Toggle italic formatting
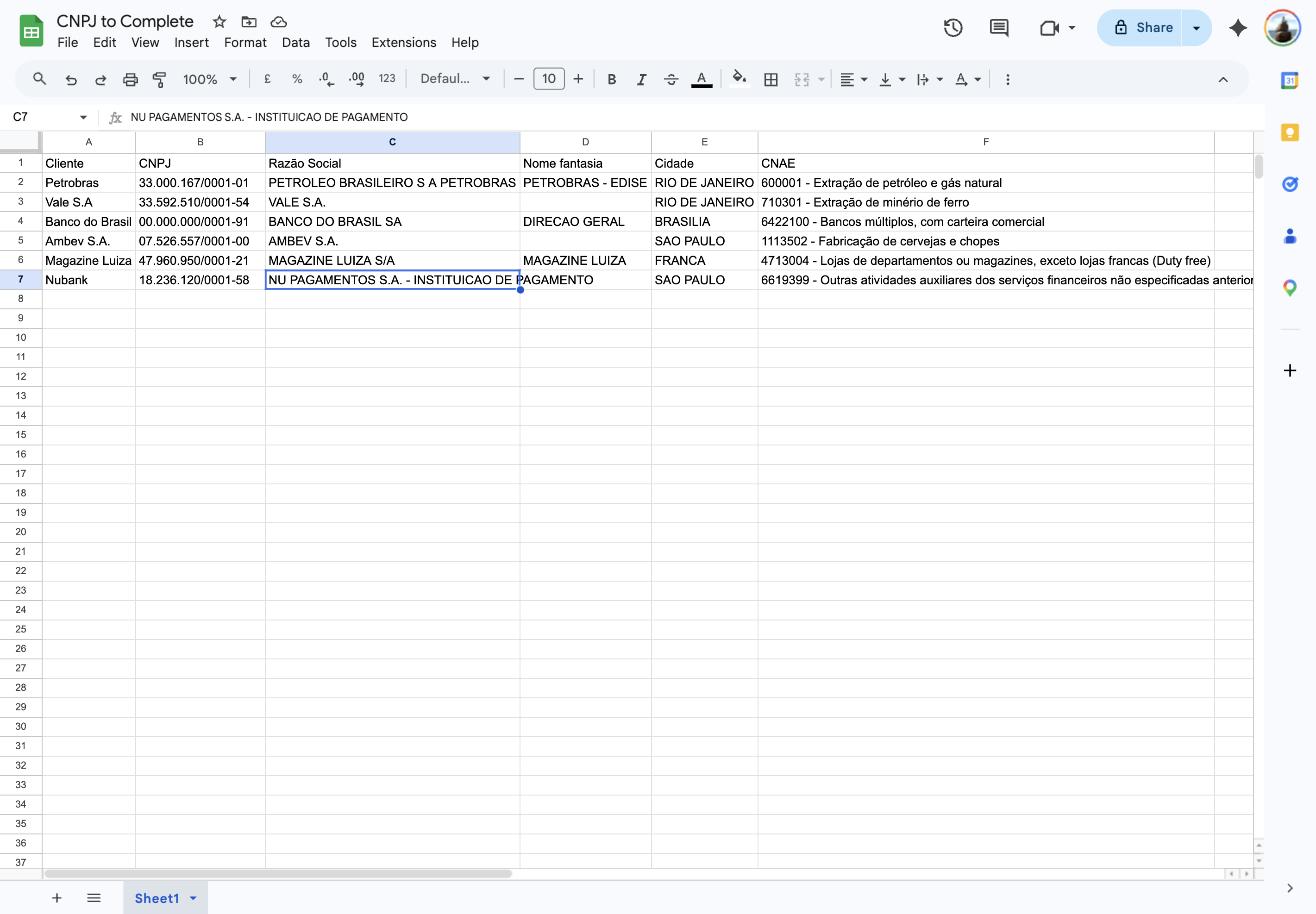Screen dimensions: 1316x914 click(641, 79)
